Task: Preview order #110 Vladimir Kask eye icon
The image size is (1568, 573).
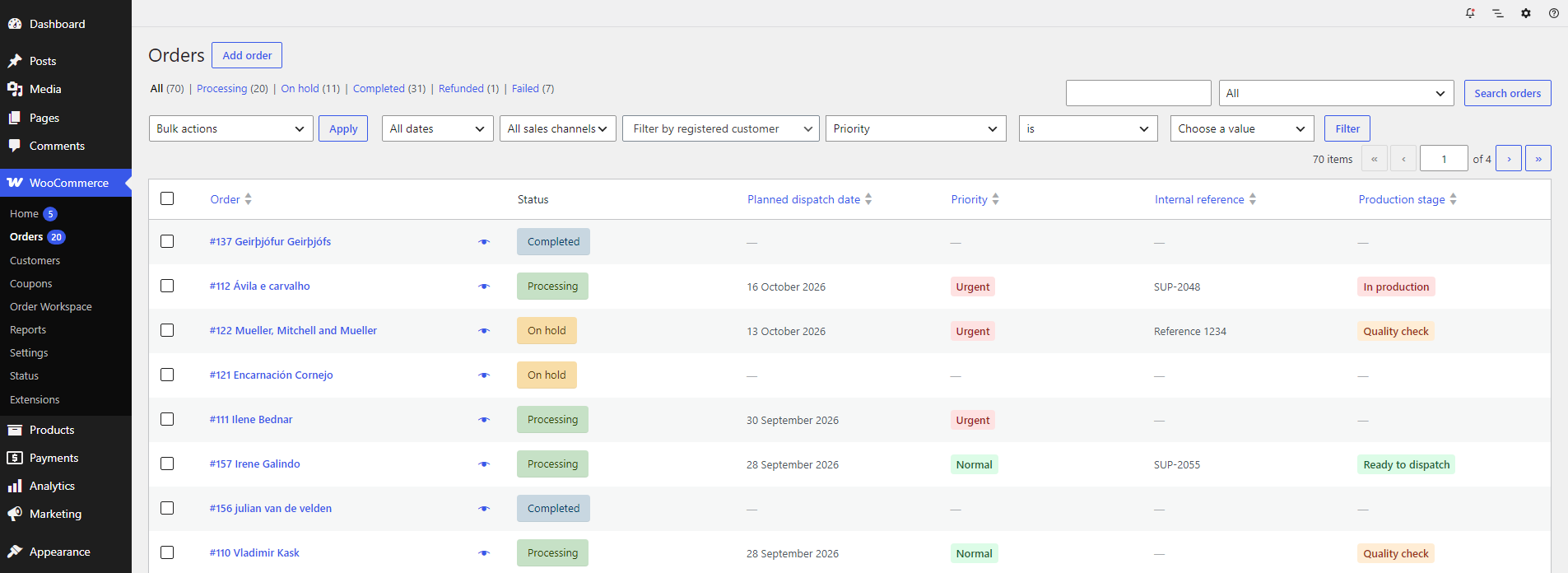Action: tap(484, 553)
